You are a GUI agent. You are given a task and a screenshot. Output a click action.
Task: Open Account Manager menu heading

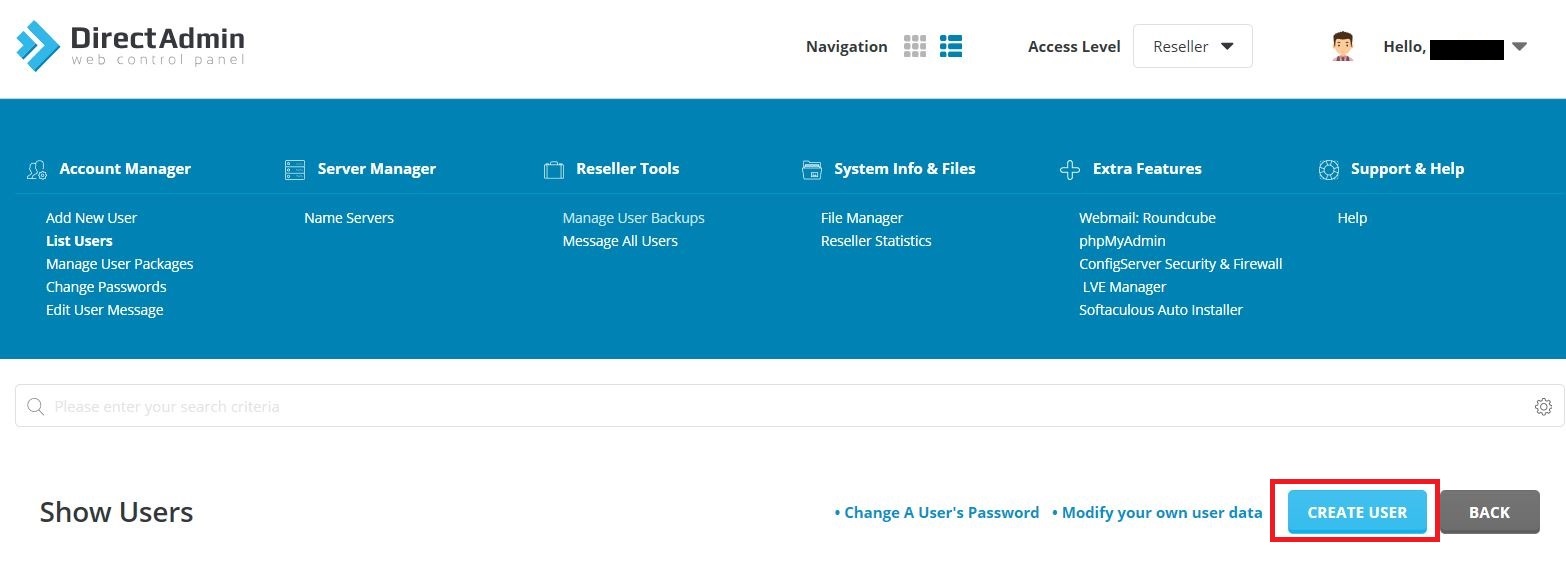125,169
